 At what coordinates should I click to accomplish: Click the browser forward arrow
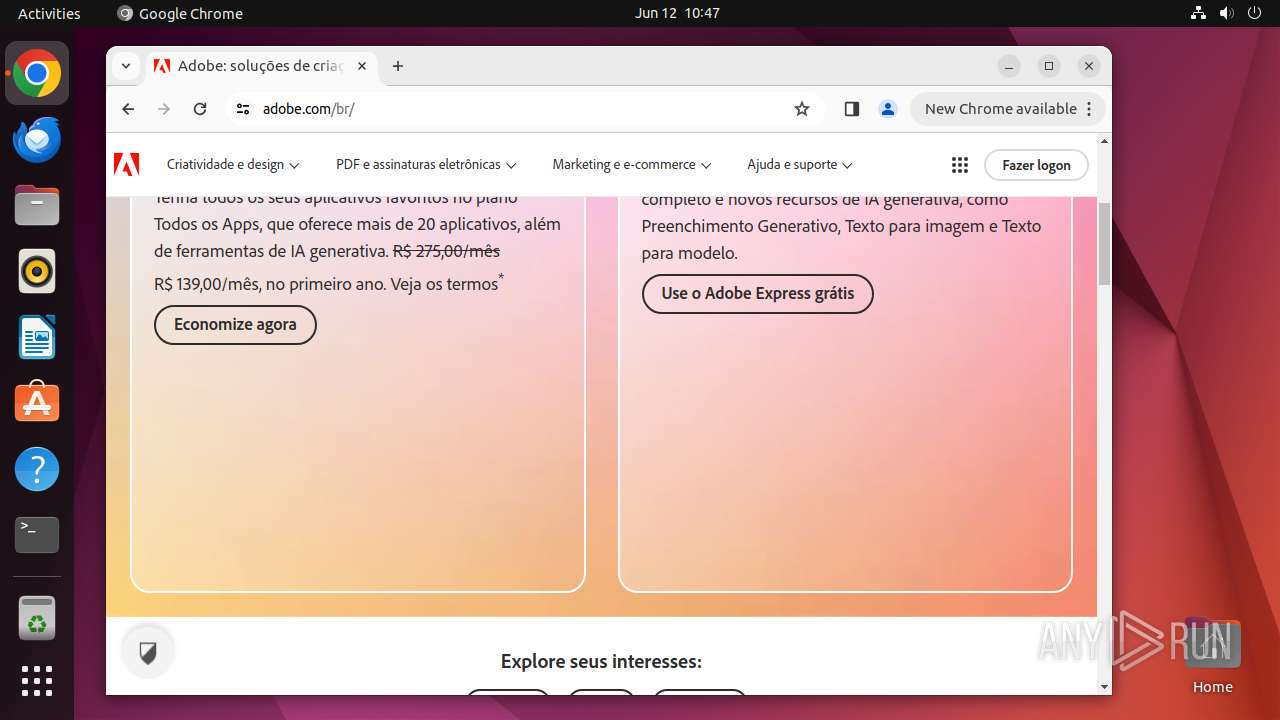[x=164, y=109]
